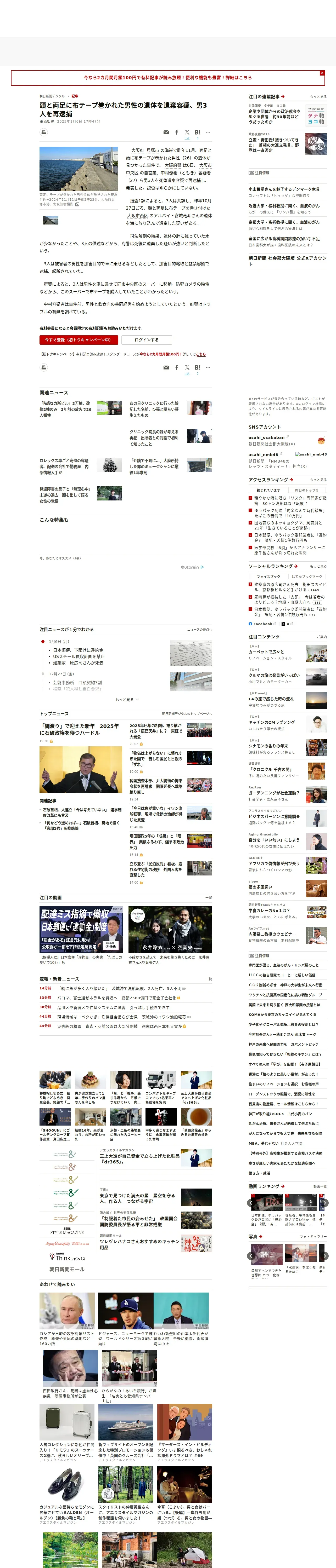Share on X from bottom share bar

pyautogui.click(x=187, y=368)
